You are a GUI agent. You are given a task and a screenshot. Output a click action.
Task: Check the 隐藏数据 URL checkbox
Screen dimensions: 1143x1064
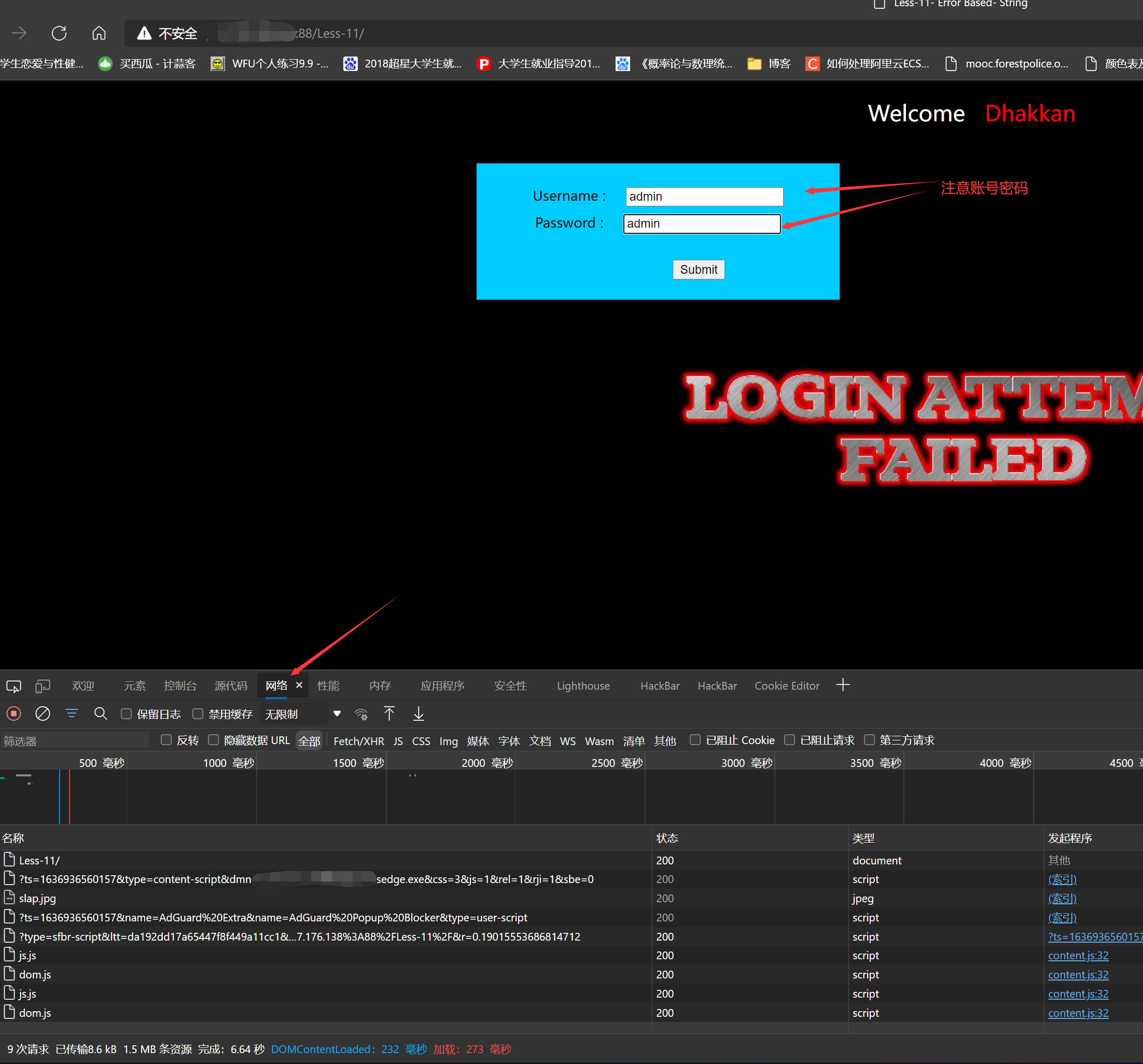tap(213, 740)
